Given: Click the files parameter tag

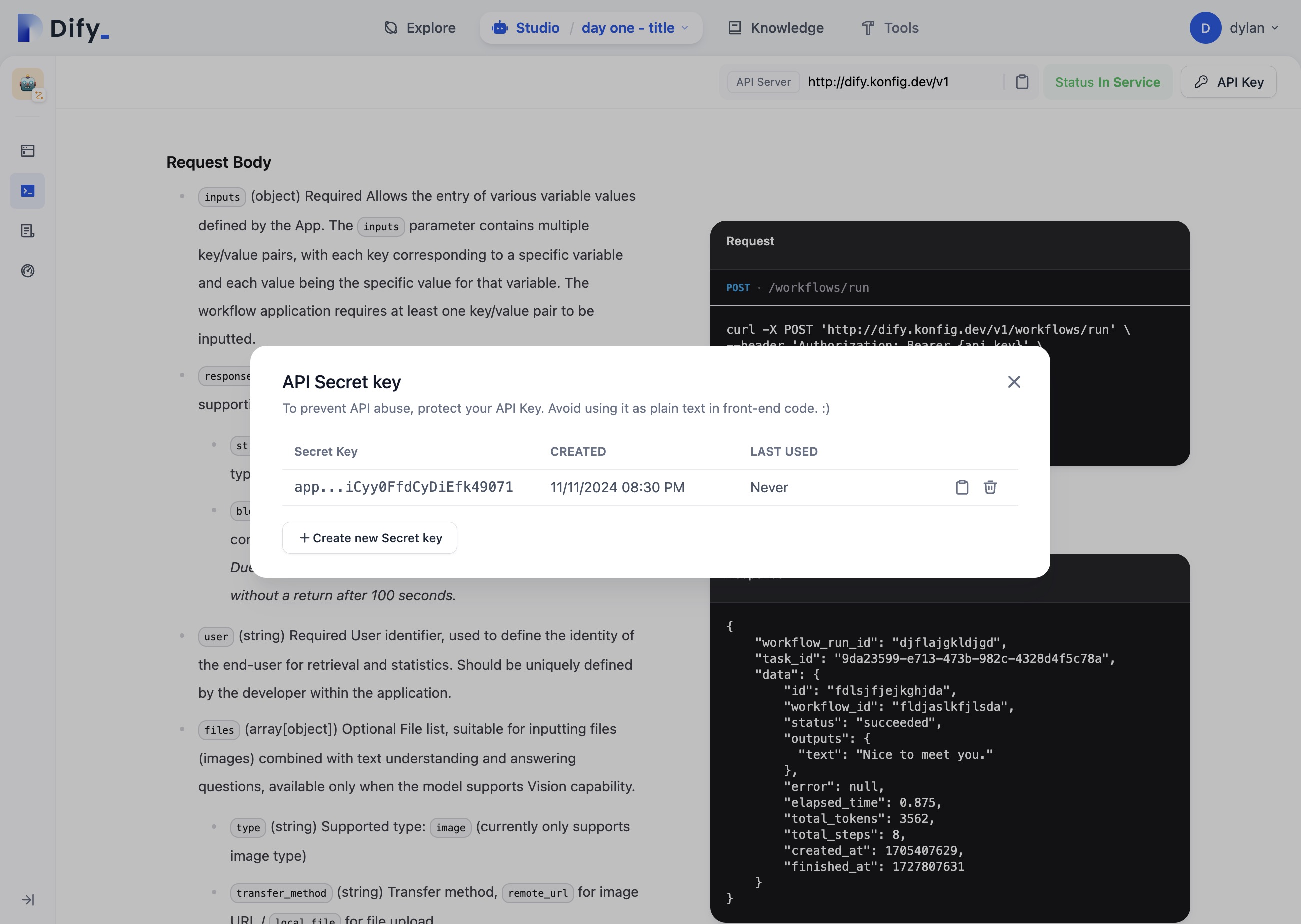Looking at the screenshot, I should (x=219, y=730).
